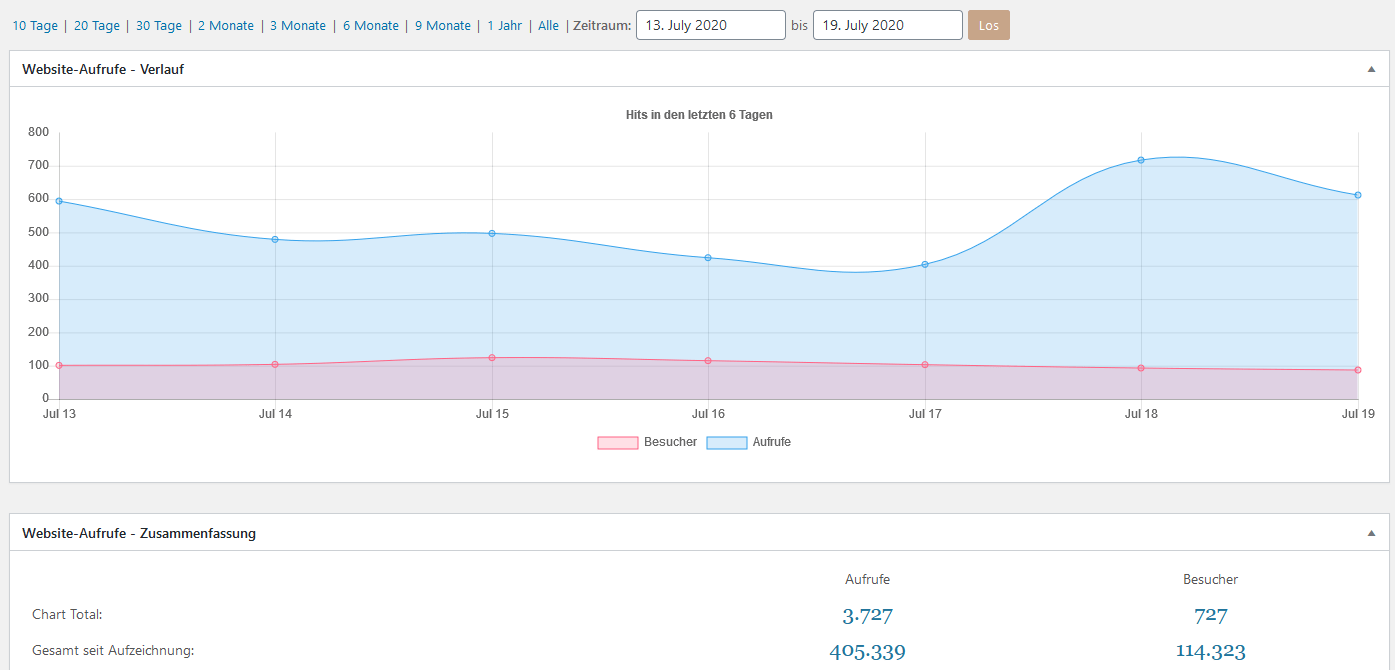The width and height of the screenshot is (1395, 670).
Task: Click the Aufrufe data point for Jul 16
Action: (x=708, y=258)
